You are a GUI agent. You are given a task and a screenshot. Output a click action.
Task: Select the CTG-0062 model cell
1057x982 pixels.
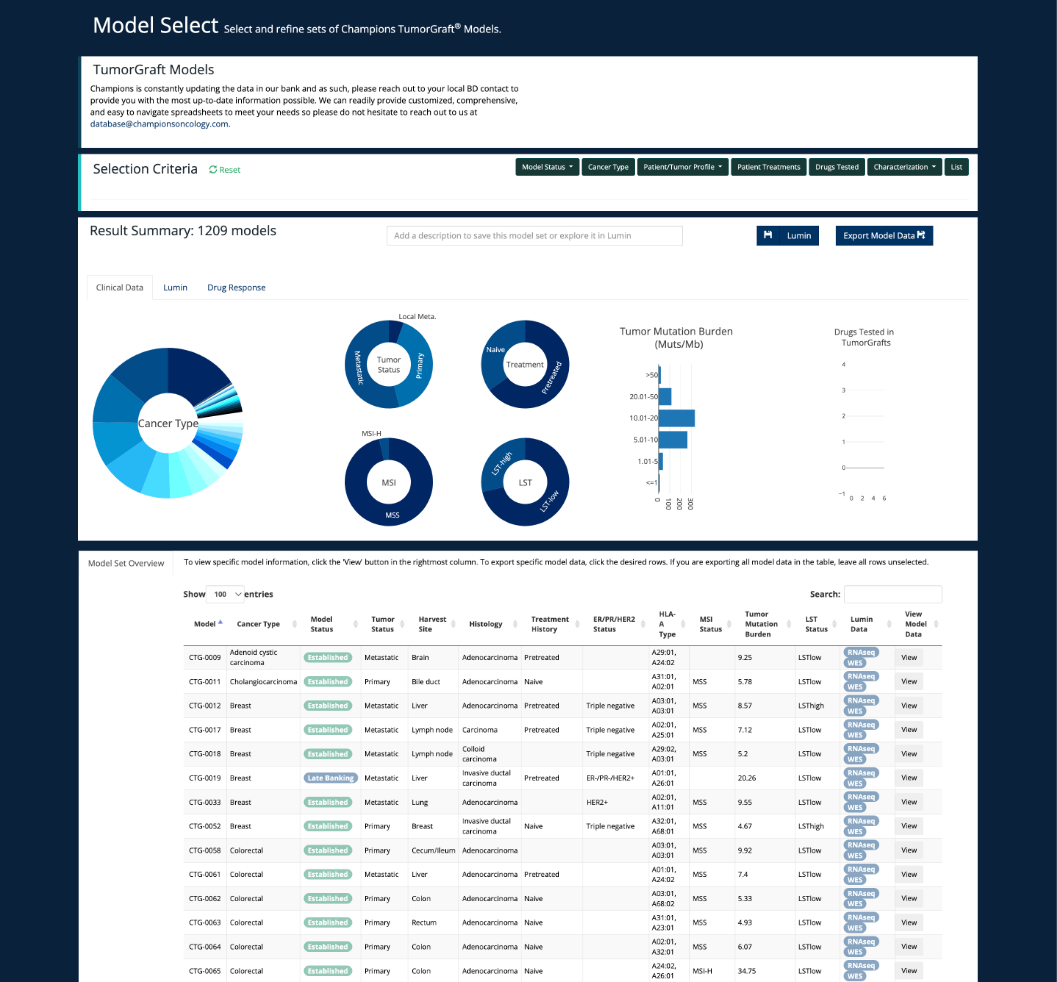pos(205,898)
